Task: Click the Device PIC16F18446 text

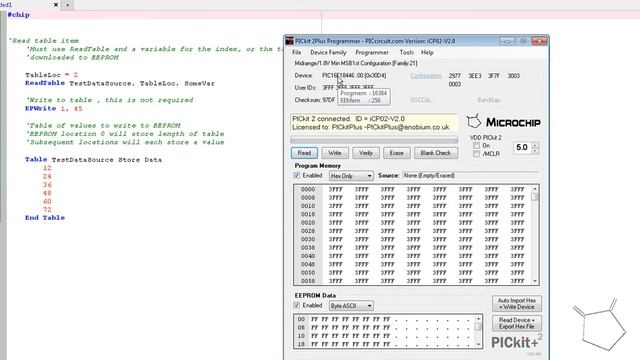Action: [x=354, y=76]
